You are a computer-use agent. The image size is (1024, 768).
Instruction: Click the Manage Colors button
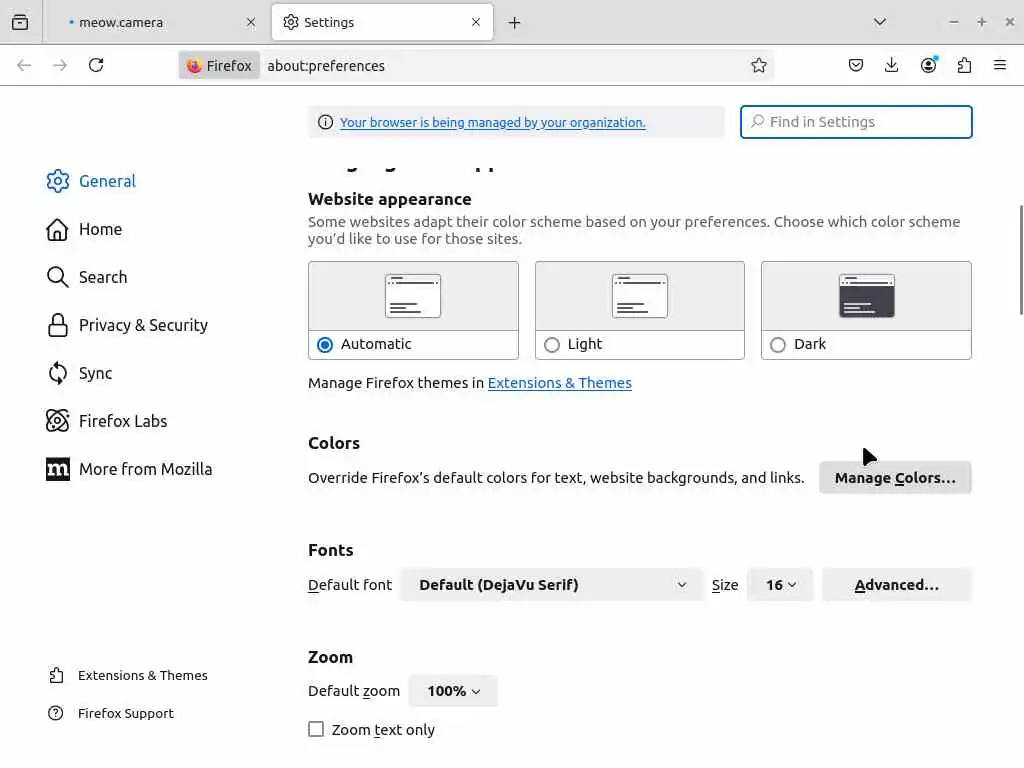[x=895, y=478]
